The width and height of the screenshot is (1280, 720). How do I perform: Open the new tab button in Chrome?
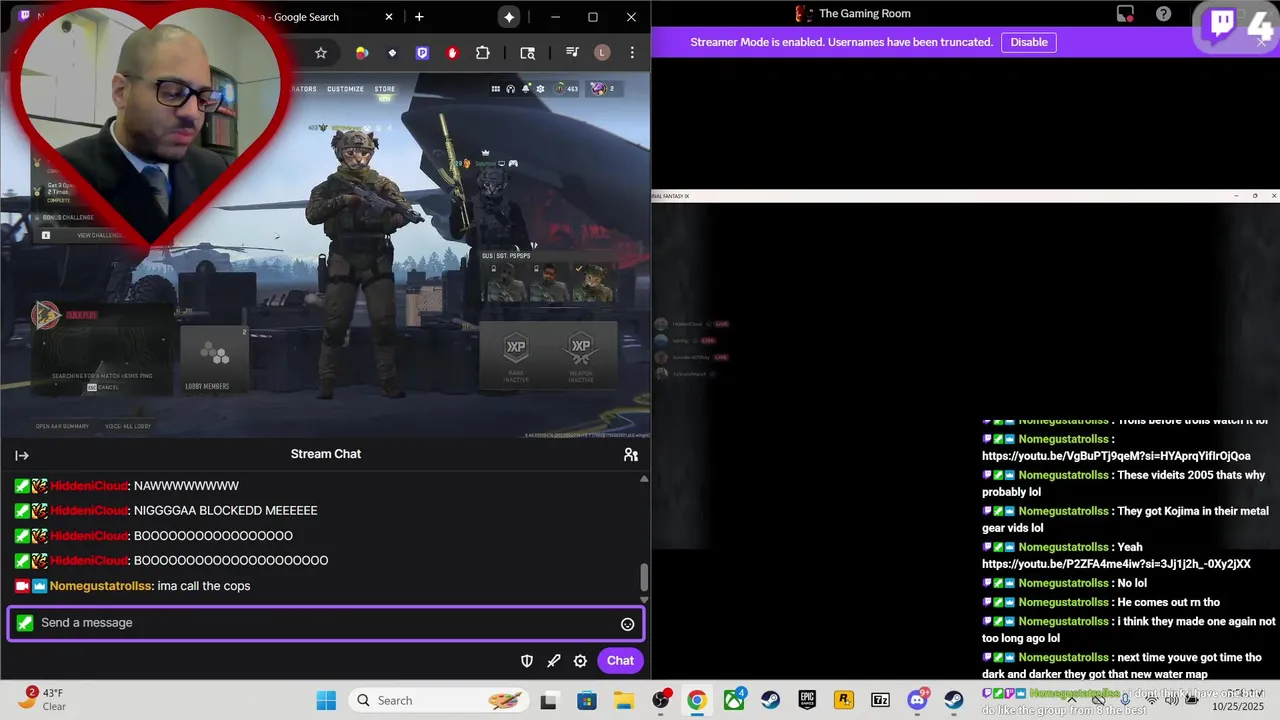coord(419,17)
